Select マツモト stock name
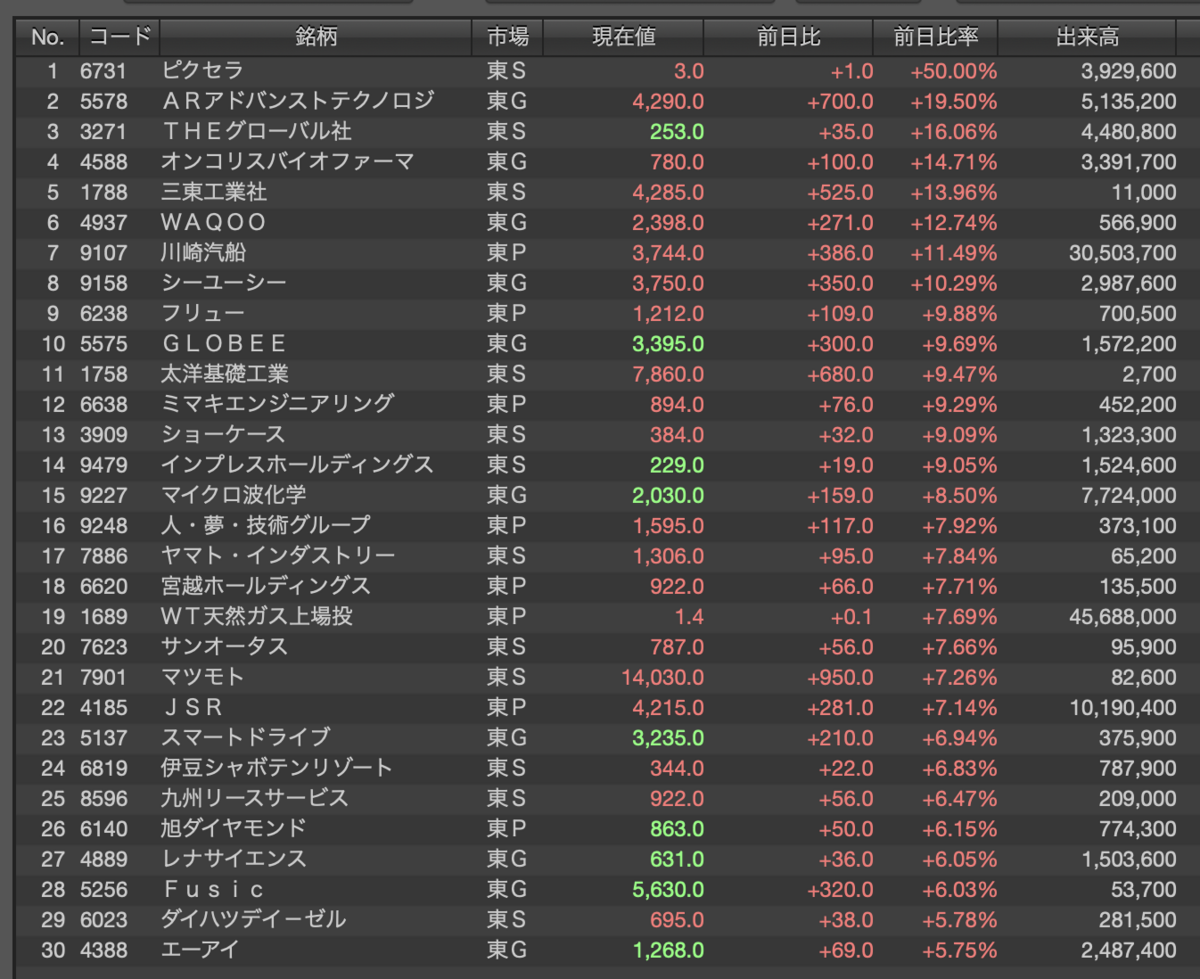The image size is (1200, 979). (203, 677)
